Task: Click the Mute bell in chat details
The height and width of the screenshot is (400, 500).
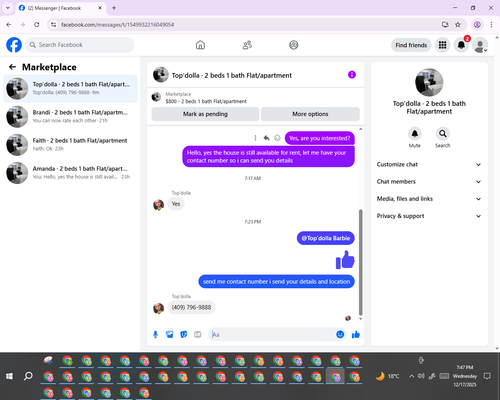Action: (x=415, y=134)
